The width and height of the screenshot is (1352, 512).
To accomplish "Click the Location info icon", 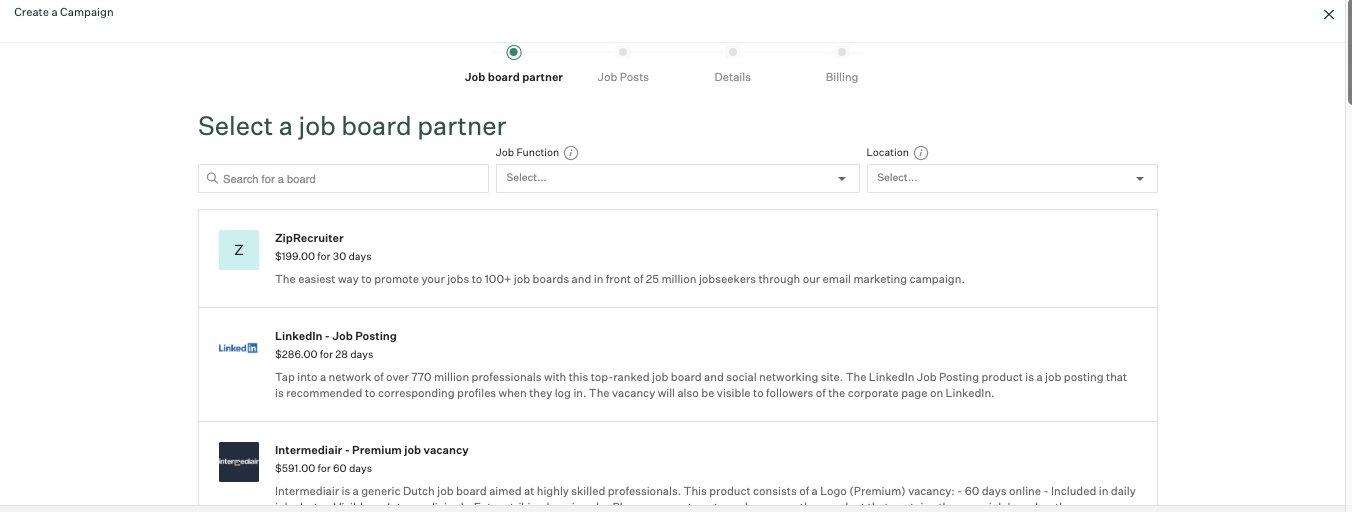I will click(x=921, y=153).
